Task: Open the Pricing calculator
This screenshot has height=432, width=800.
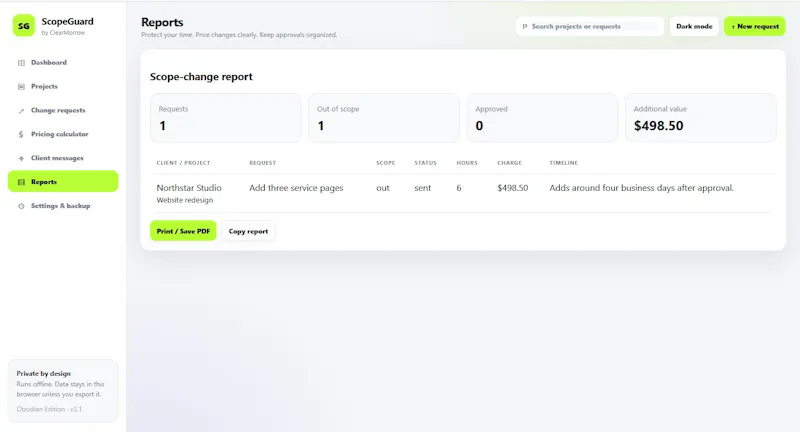Action: (63, 134)
